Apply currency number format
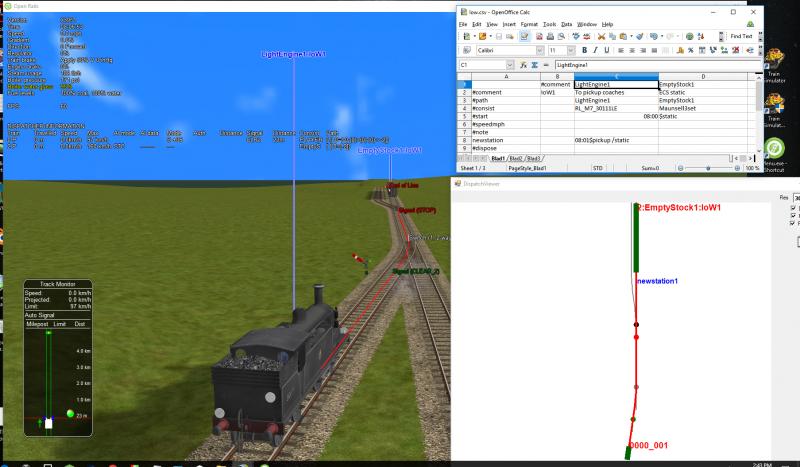Screen dimensions: 800x467 (680, 50)
